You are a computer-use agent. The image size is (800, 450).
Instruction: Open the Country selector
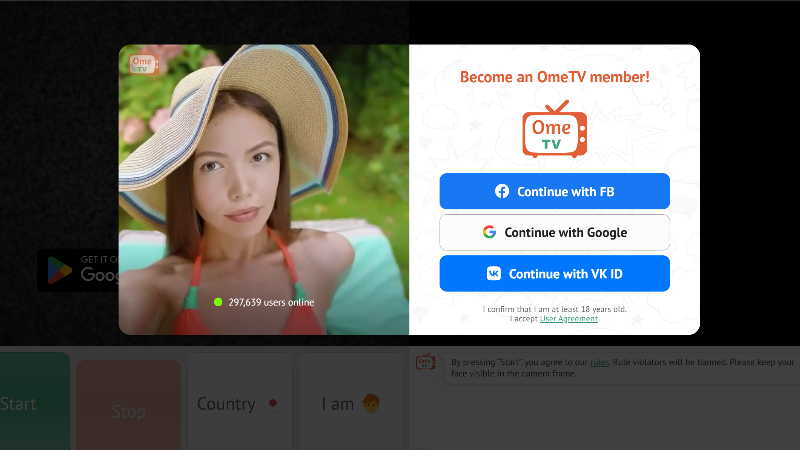point(240,402)
